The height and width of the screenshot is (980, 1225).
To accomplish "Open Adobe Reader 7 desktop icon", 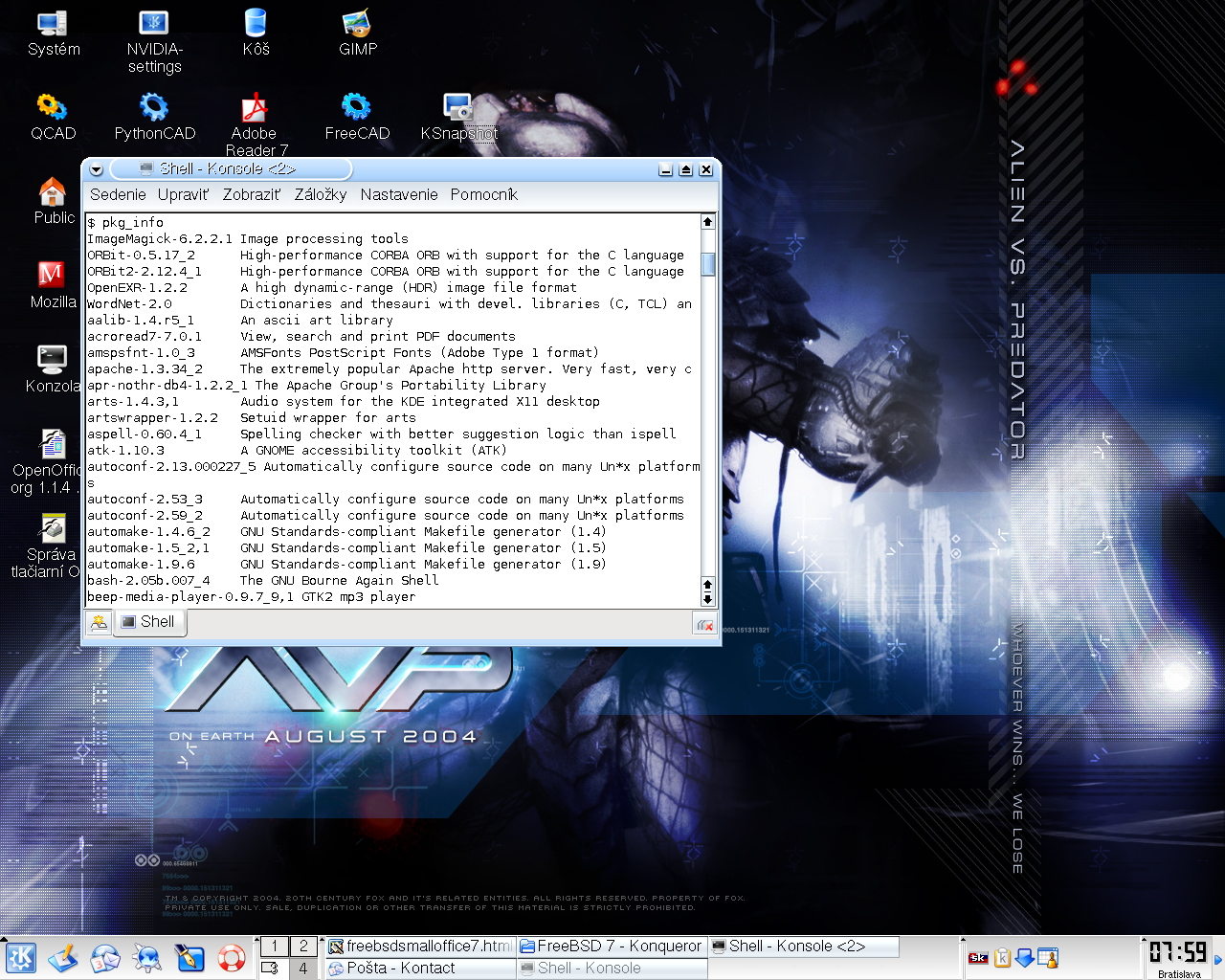I will pyautogui.click(x=255, y=125).
